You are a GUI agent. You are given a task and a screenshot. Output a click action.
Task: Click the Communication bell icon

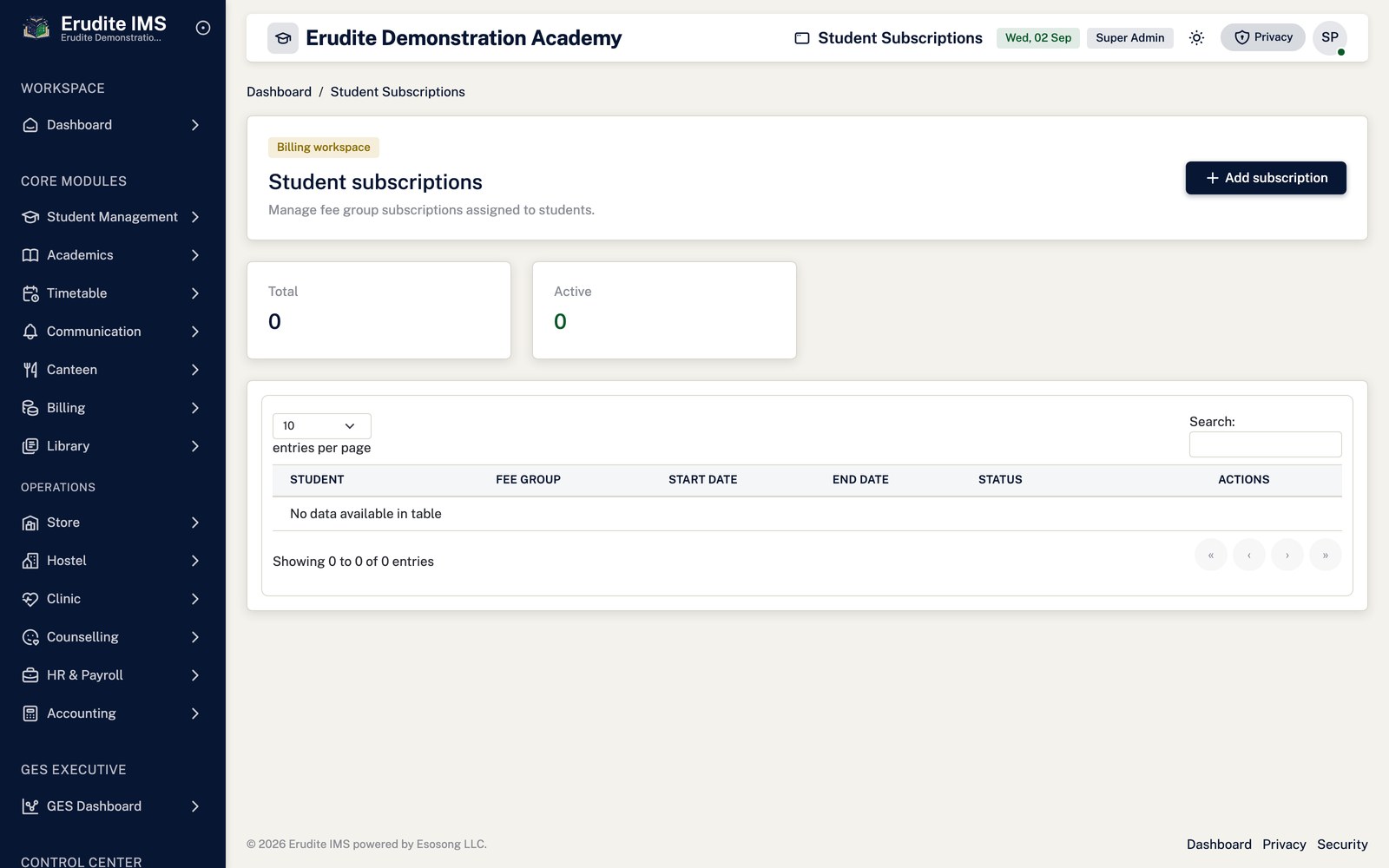pos(30,332)
